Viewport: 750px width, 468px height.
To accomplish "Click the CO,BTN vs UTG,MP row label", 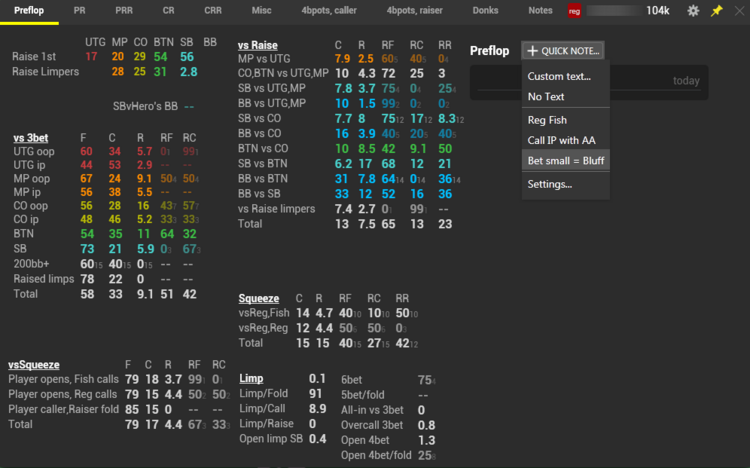I will (283, 74).
